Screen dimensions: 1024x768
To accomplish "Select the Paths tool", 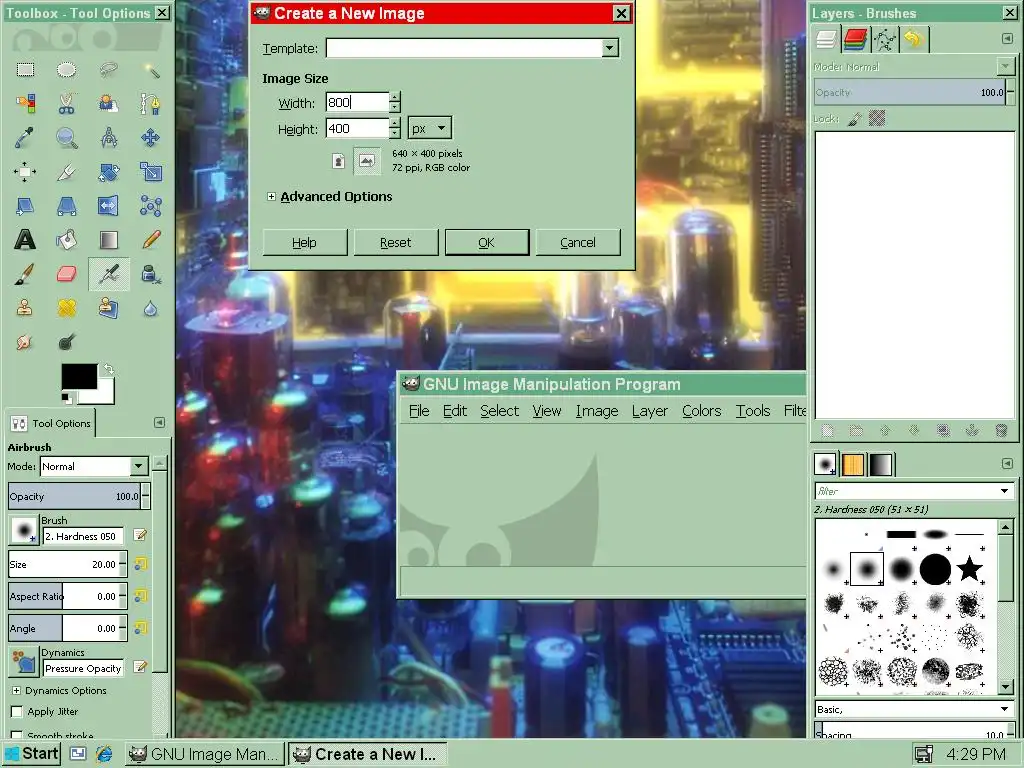I will tap(151, 104).
